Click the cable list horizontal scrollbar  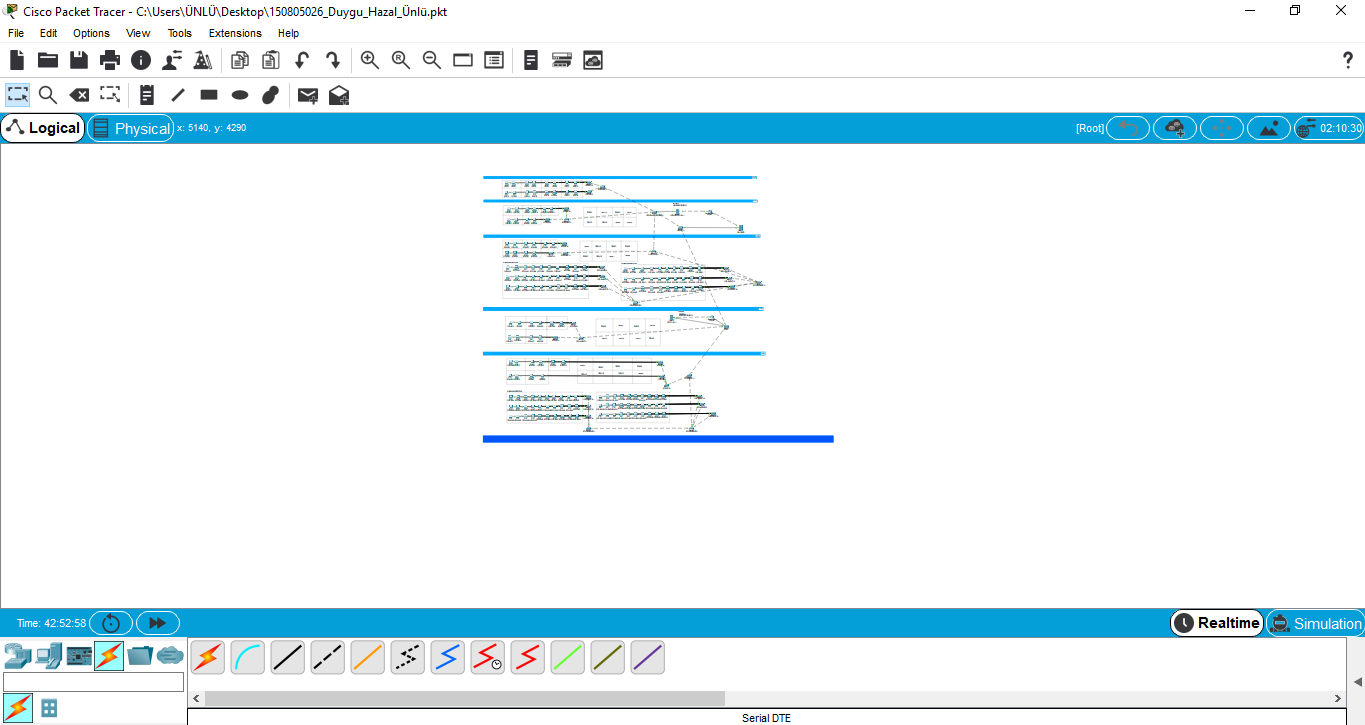tap(464, 698)
